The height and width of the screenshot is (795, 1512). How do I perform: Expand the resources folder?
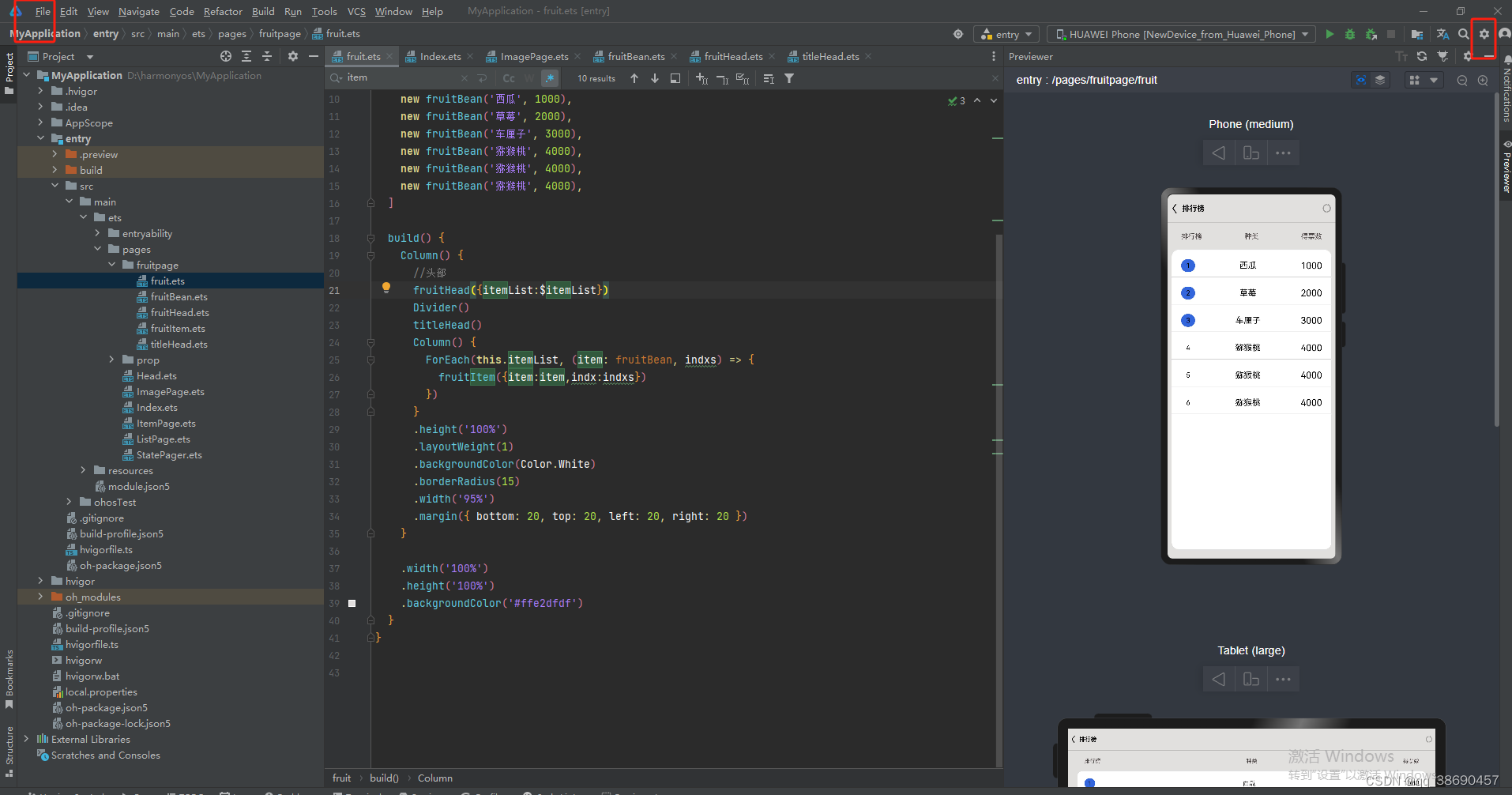pyautogui.click(x=83, y=470)
